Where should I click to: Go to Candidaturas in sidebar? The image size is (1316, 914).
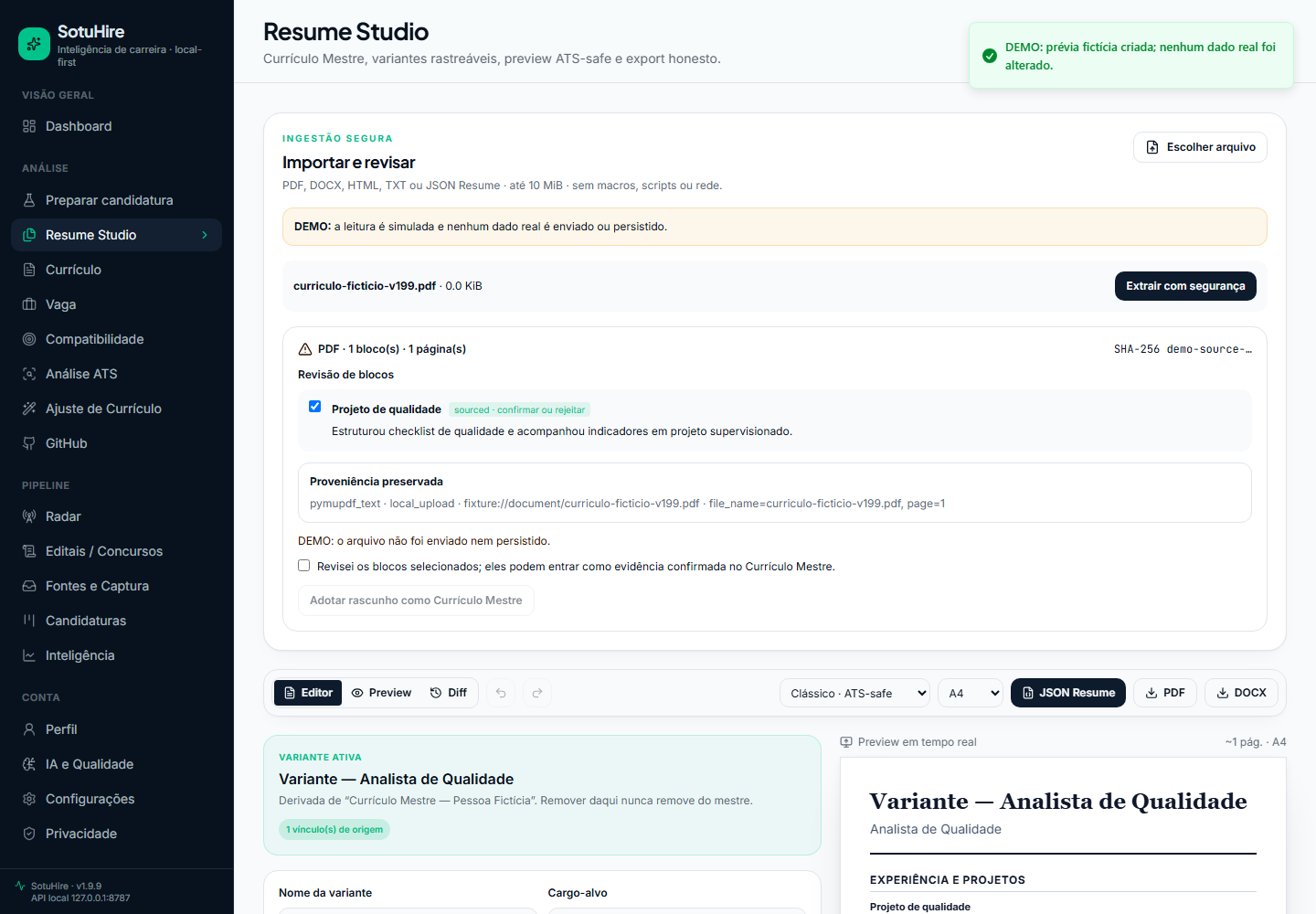[x=116, y=621]
